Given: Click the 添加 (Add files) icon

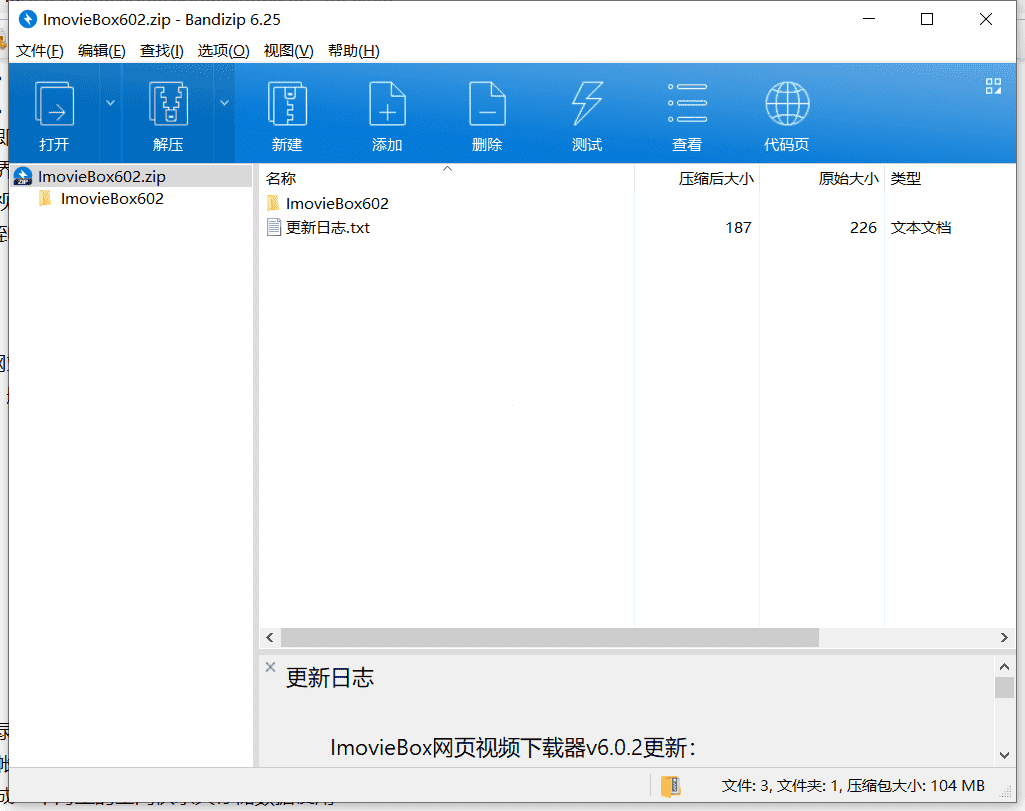Looking at the screenshot, I should tap(387, 104).
